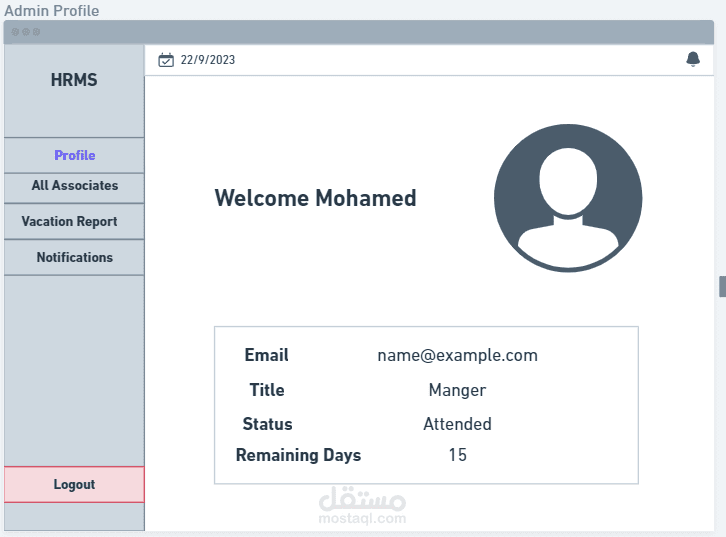Click the email value name@example.com
This screenshot has width=726, height=537.
point(457,356)
